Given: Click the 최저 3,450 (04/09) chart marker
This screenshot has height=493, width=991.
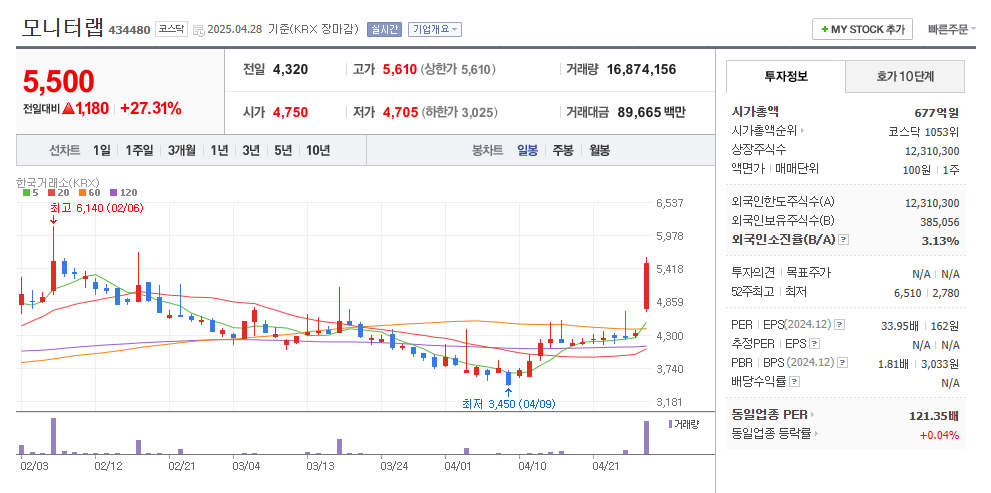Looking at the screenshot, I should coord(509,403).
